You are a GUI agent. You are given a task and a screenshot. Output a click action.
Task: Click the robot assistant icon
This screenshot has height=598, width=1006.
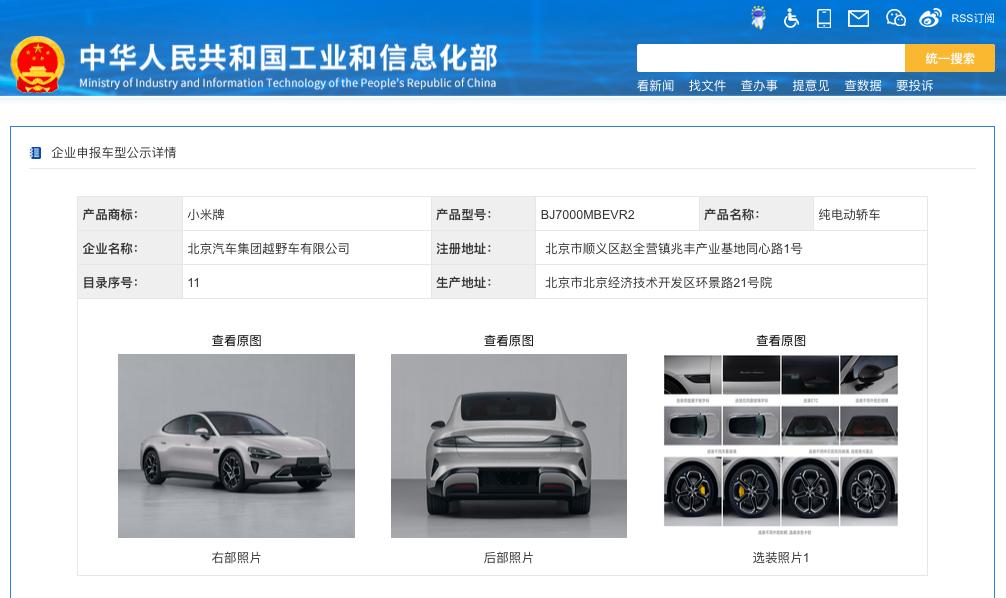click(758, 18)
